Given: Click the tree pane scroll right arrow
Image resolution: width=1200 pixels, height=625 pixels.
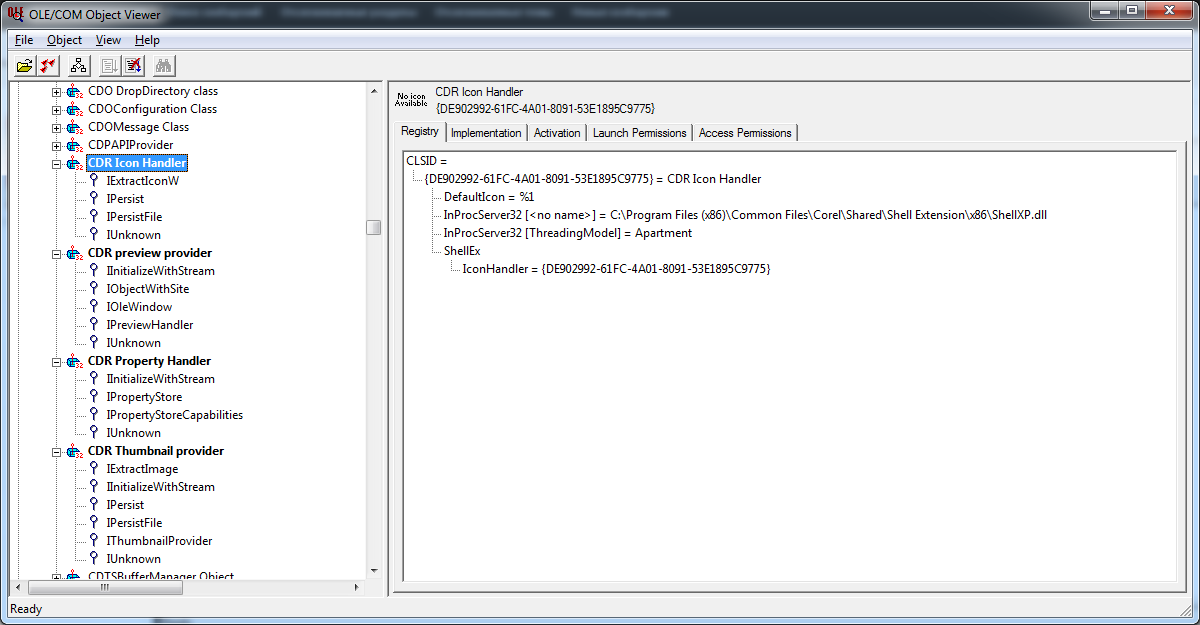Looking at the screenshot, I should [x=357, y=588].
